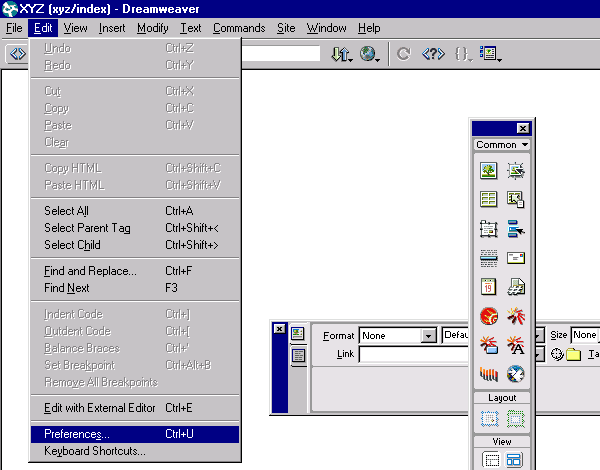Choose Preferences from the Edit menu
600x470 pixels.
click(x=77, y=434)
